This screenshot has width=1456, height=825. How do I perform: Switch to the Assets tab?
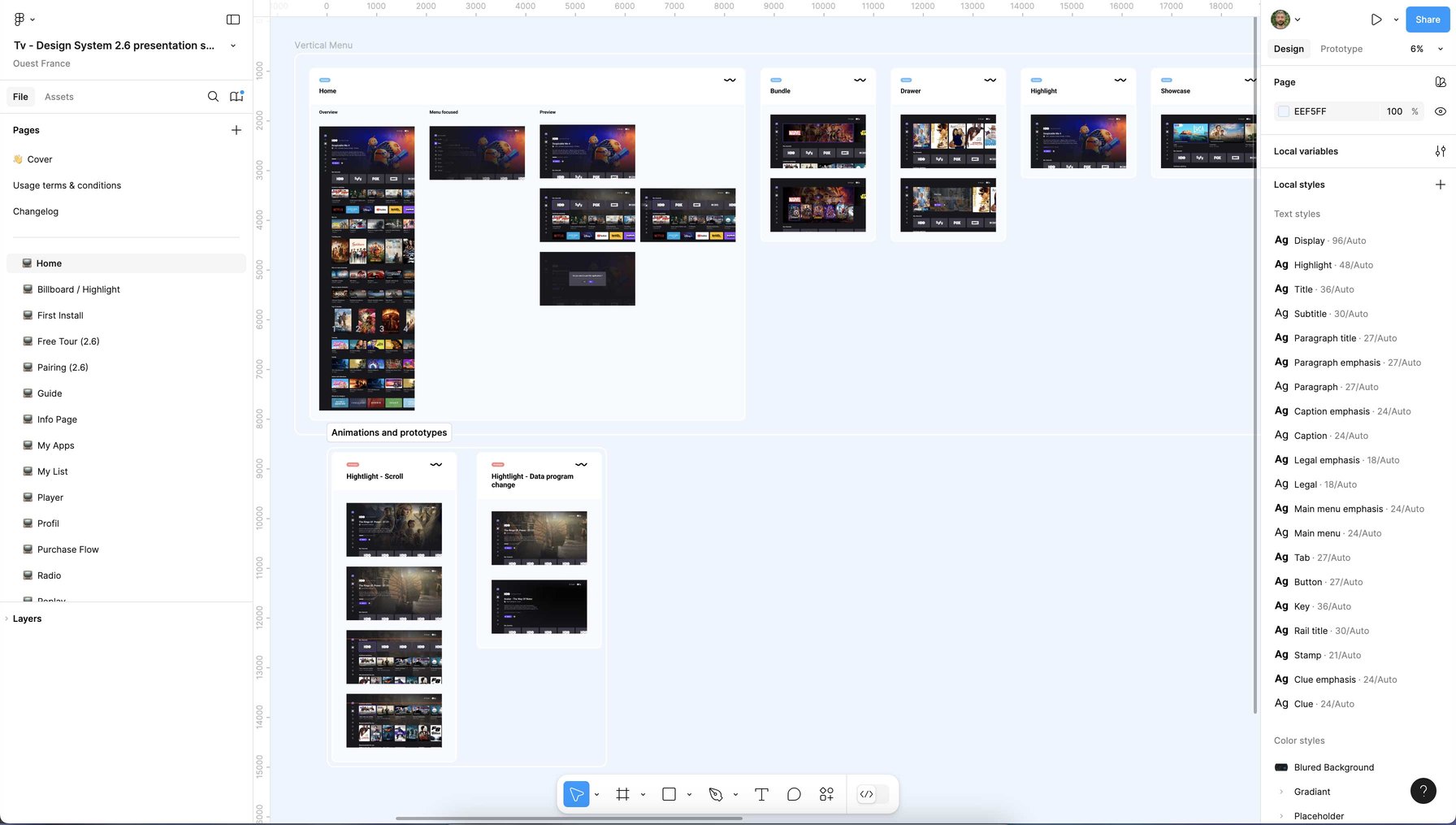point(58,97)
